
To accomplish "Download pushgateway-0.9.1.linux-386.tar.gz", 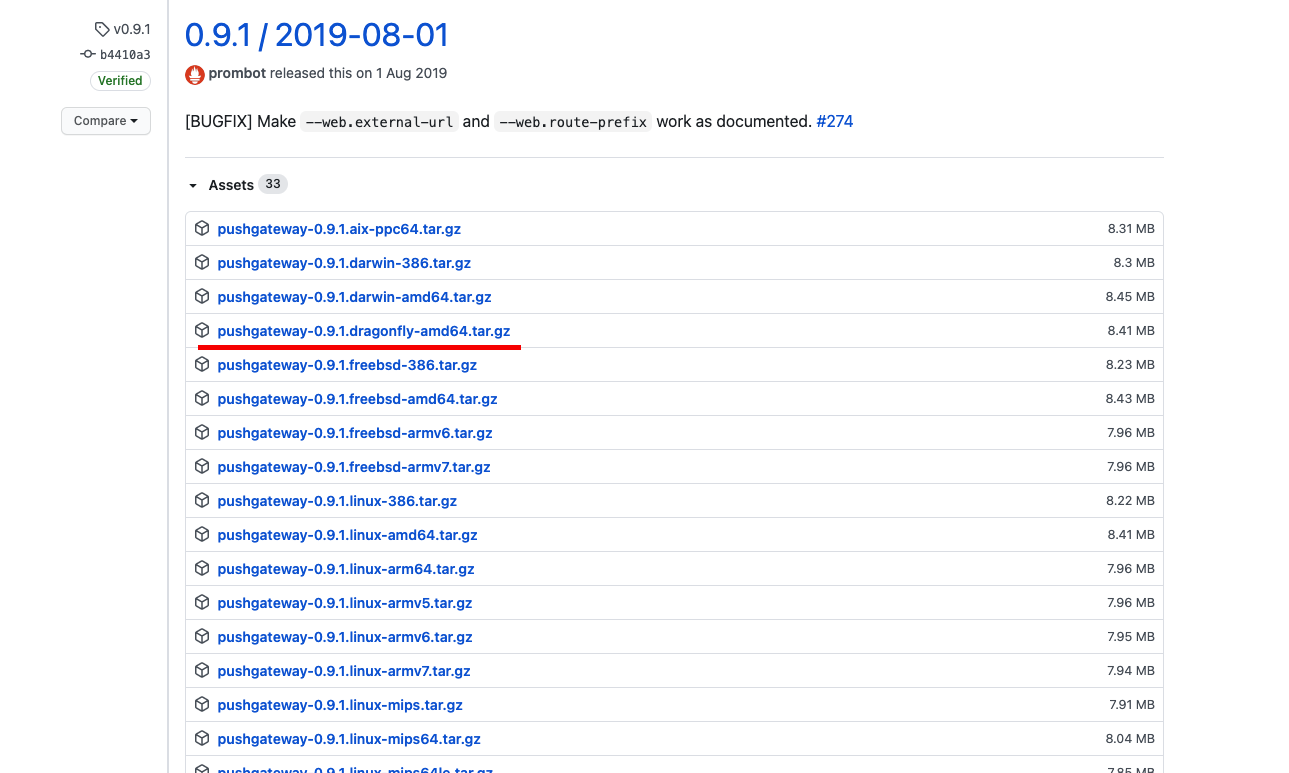I will pyautogui.click(x=337, y=501).
